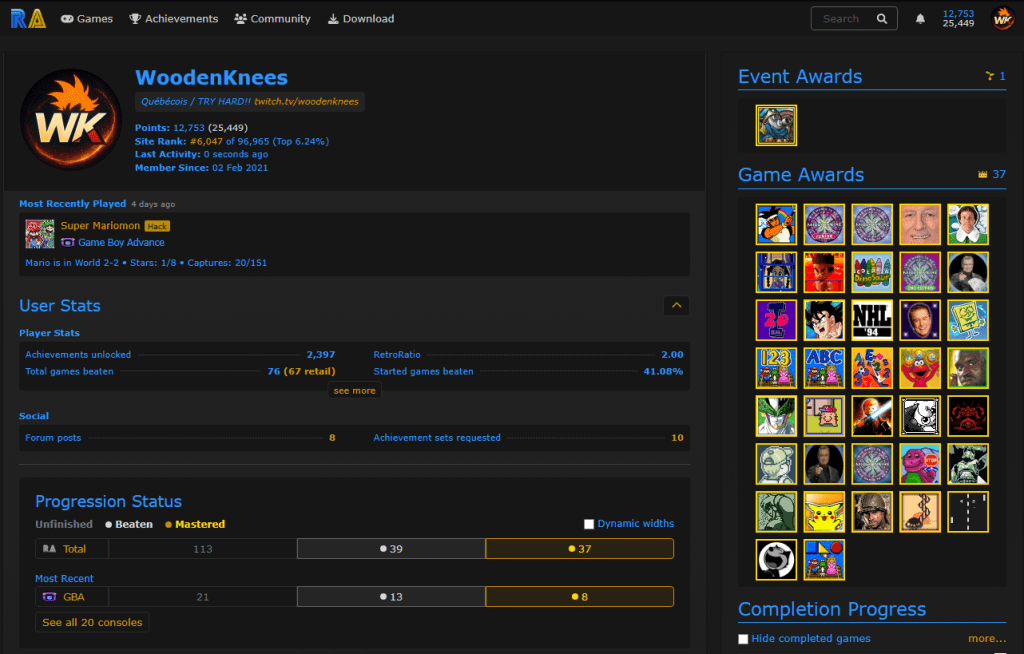The image size is (1024, 654).
Task: Open the SpongeBob game award badge
Action: click(968, 320)
